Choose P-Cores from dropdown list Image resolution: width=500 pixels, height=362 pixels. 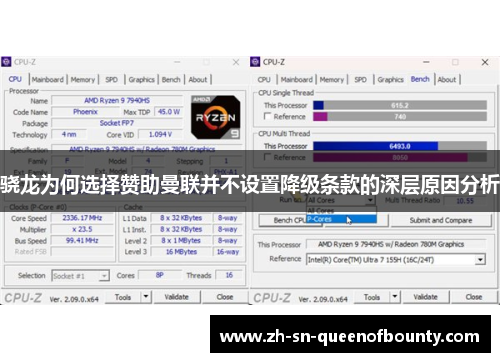coord(341,219)
